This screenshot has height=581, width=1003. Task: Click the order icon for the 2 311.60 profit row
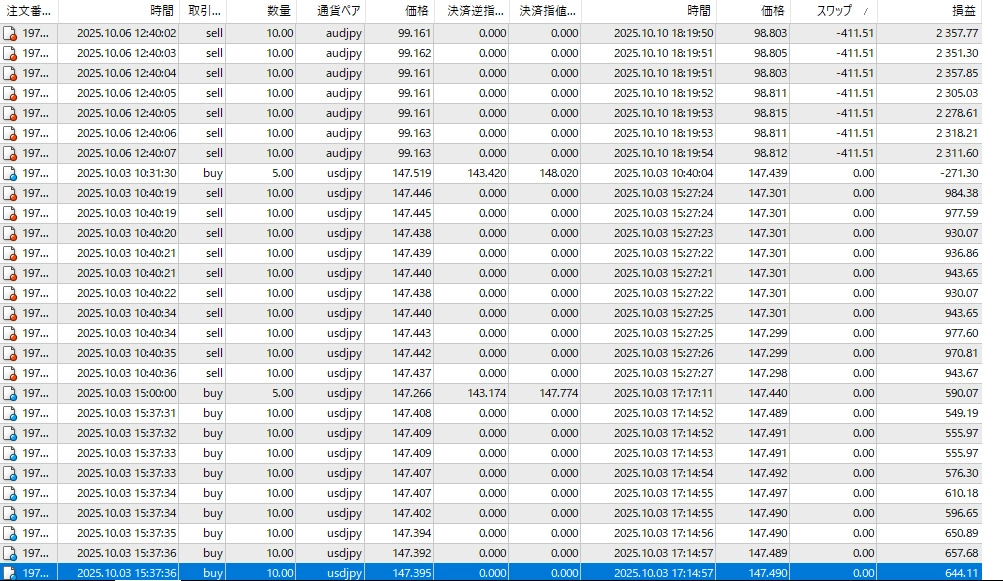(x=10, y=154)
